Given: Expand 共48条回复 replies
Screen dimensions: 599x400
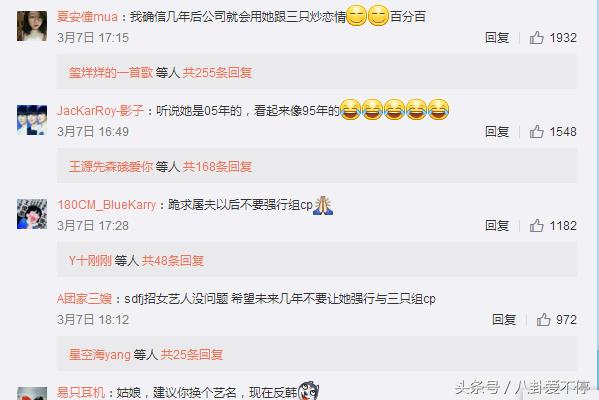Looking at the screenshot, I should [173, 261].
